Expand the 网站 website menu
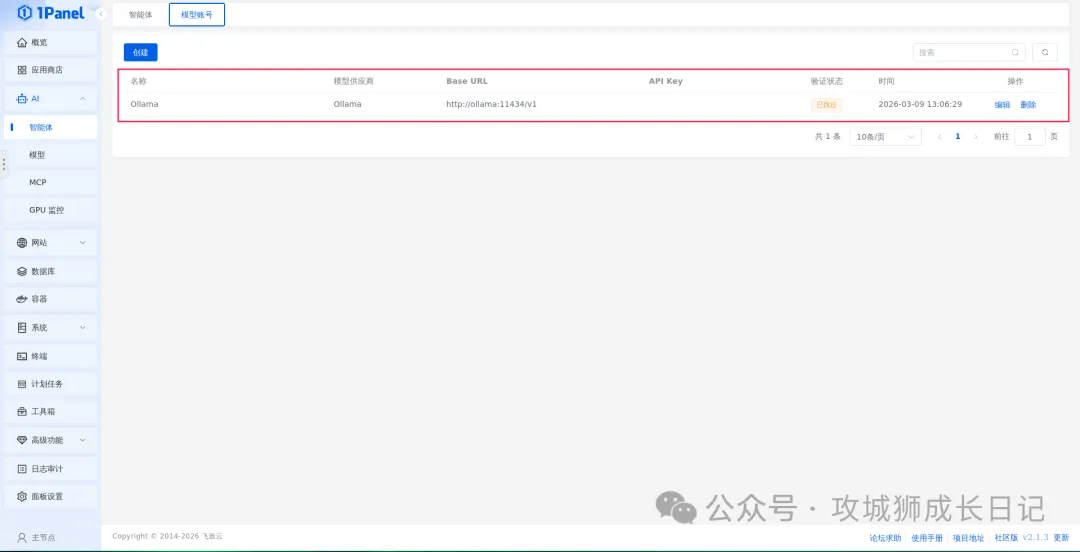The height and width of the screenshot is (552, 1080). [x=82, y=243]
